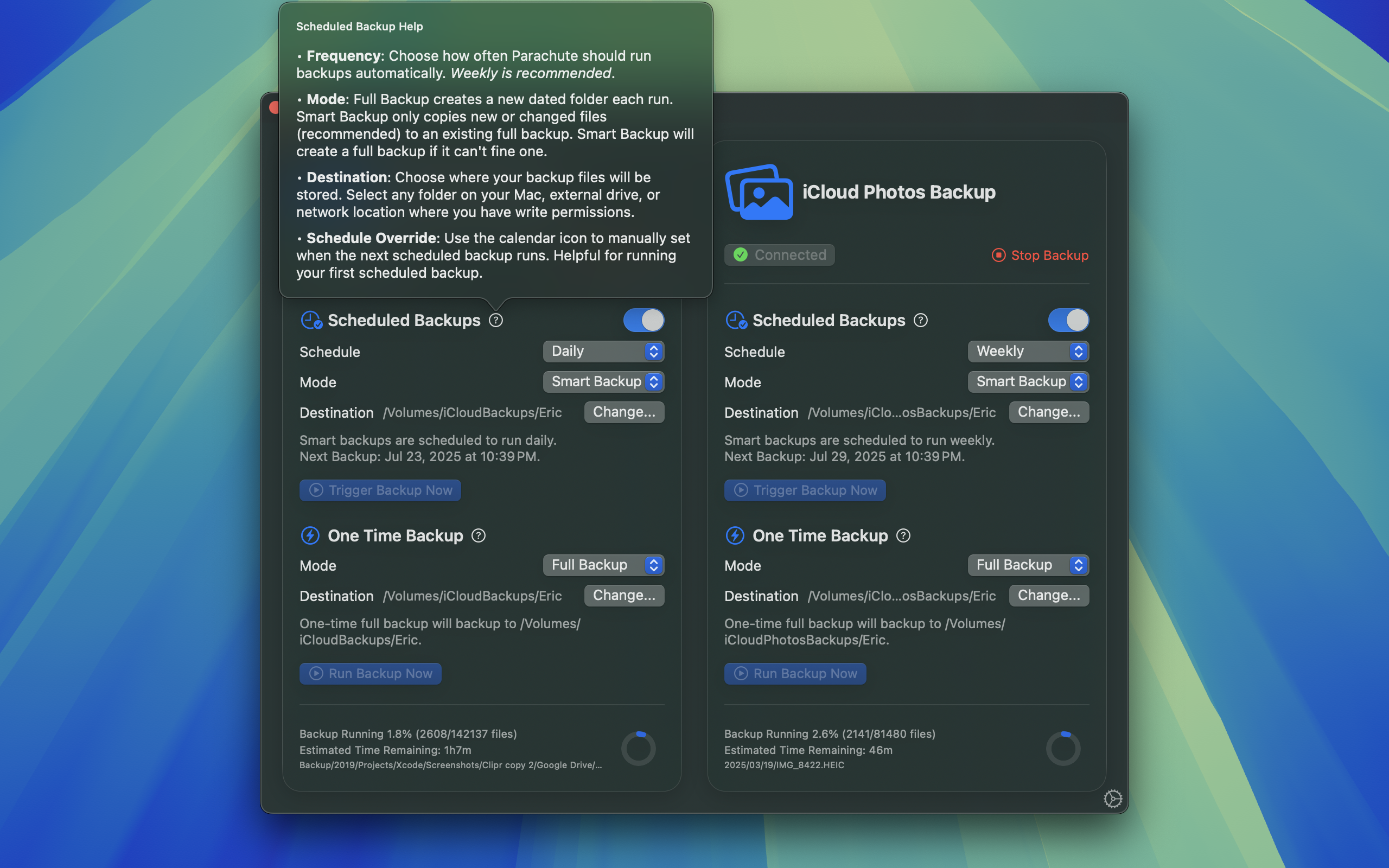This screenshot has width=1389, height=868.
Task: Click the red stop icon beside Stop Backup
Action: 999,255
